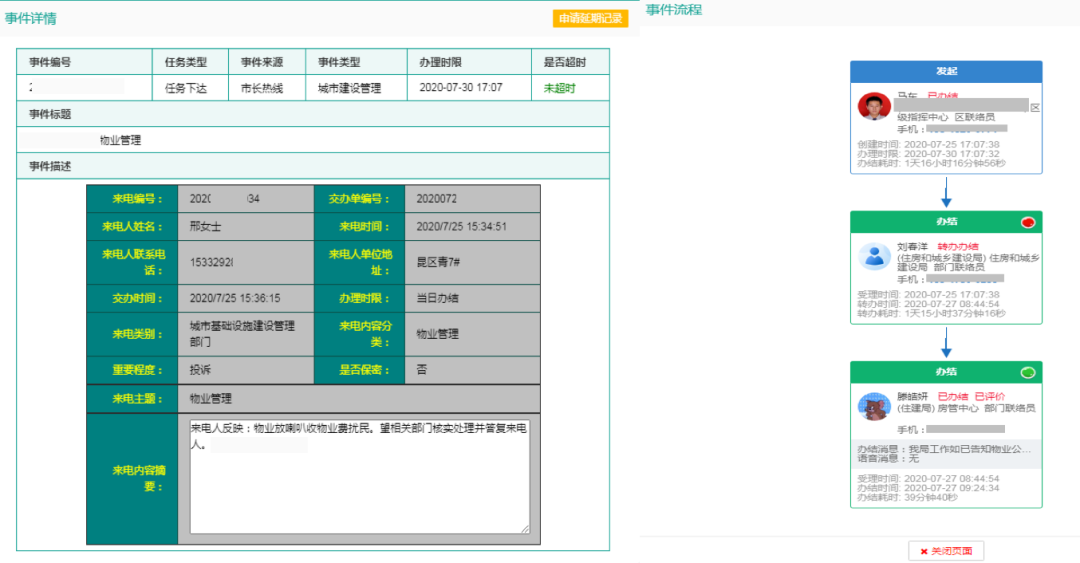Click the resize grip of the summary textarea

(525, 529)
